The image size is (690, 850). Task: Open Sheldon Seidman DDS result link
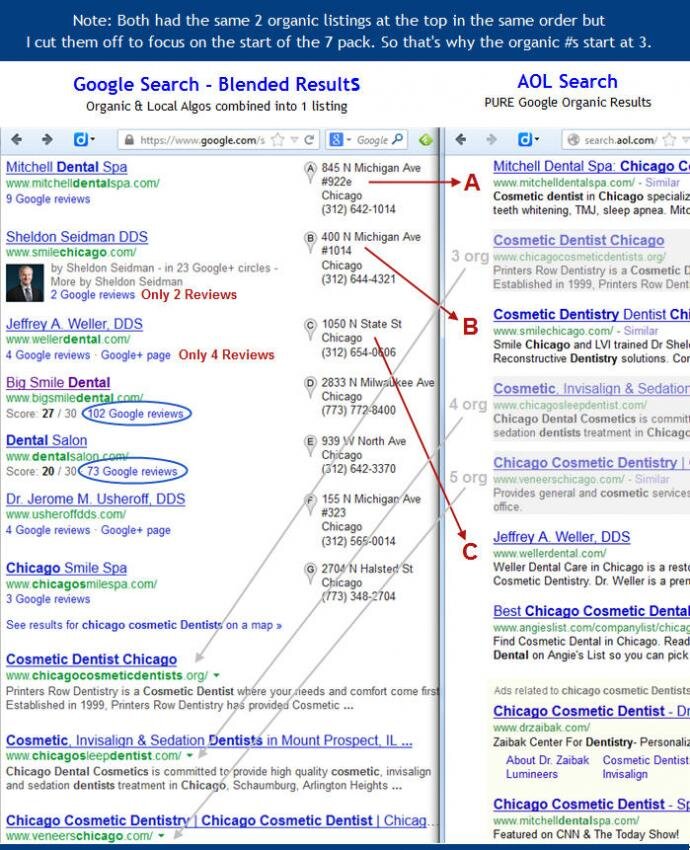(77, 237)
